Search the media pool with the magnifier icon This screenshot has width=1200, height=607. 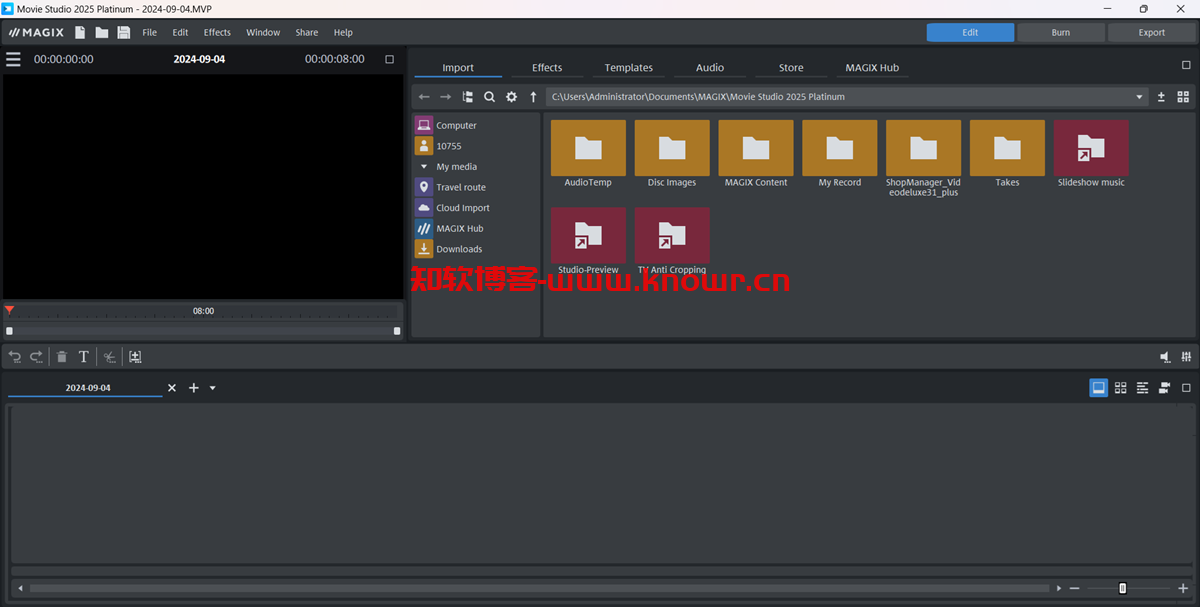489,97
